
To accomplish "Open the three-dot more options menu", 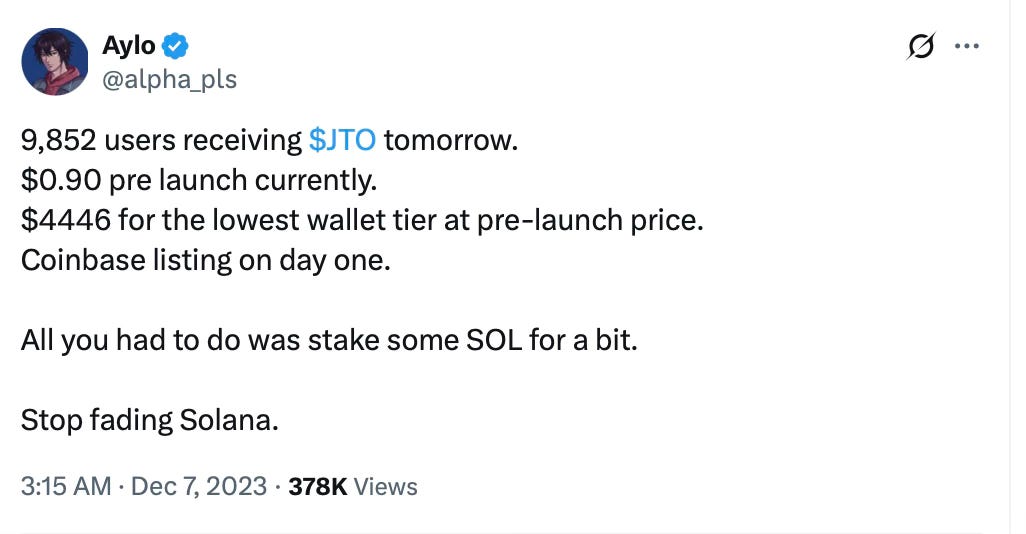I will tap(966, 46).
